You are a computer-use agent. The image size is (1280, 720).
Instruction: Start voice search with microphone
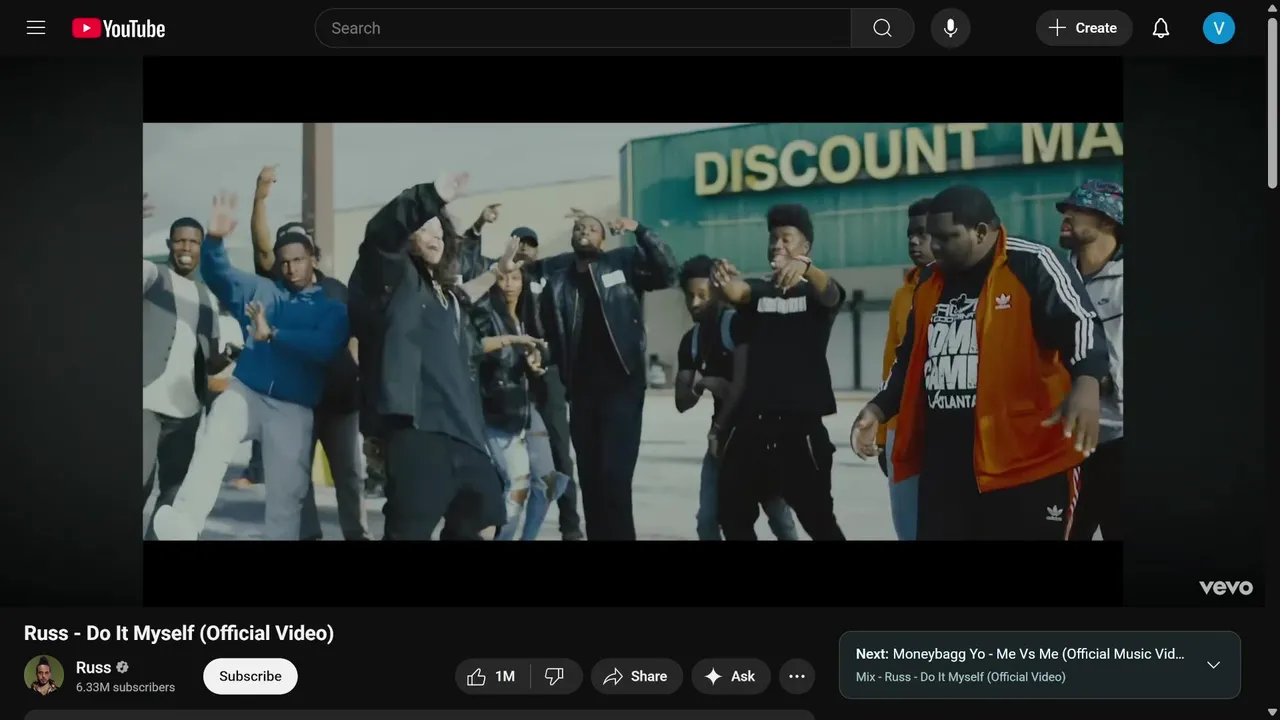tap(951, 28)
